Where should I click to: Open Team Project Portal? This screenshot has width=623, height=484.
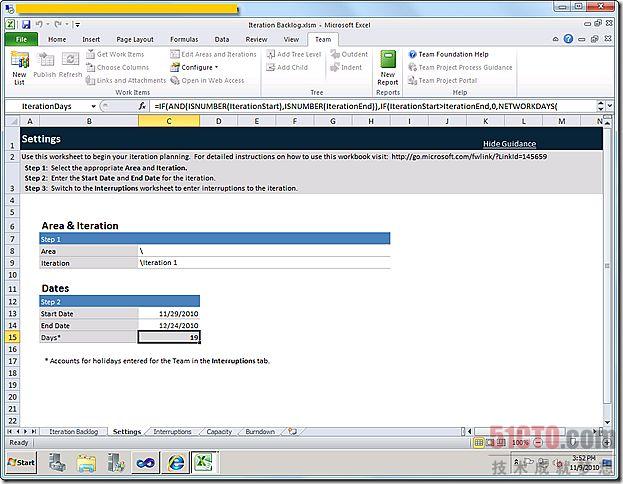click(x=443, y=80)
